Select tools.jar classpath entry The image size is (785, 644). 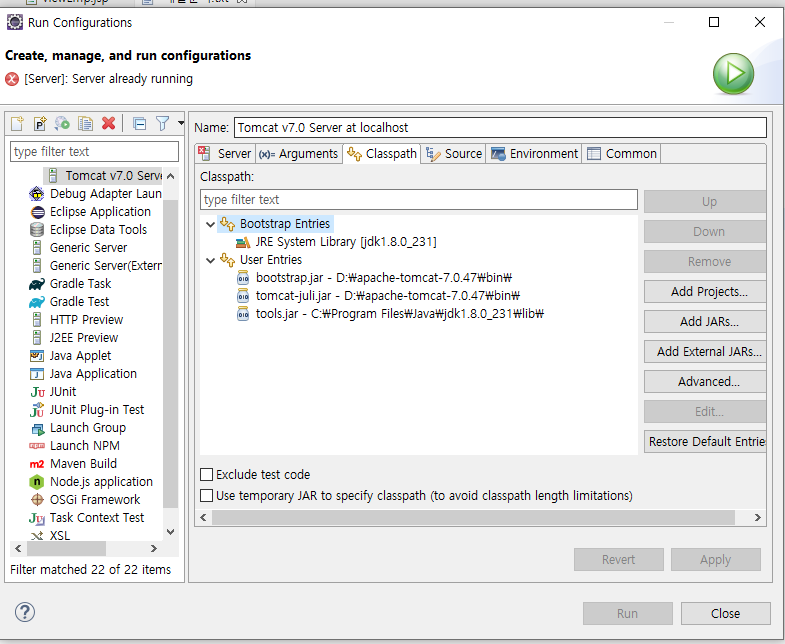click(x=389, y=314)
